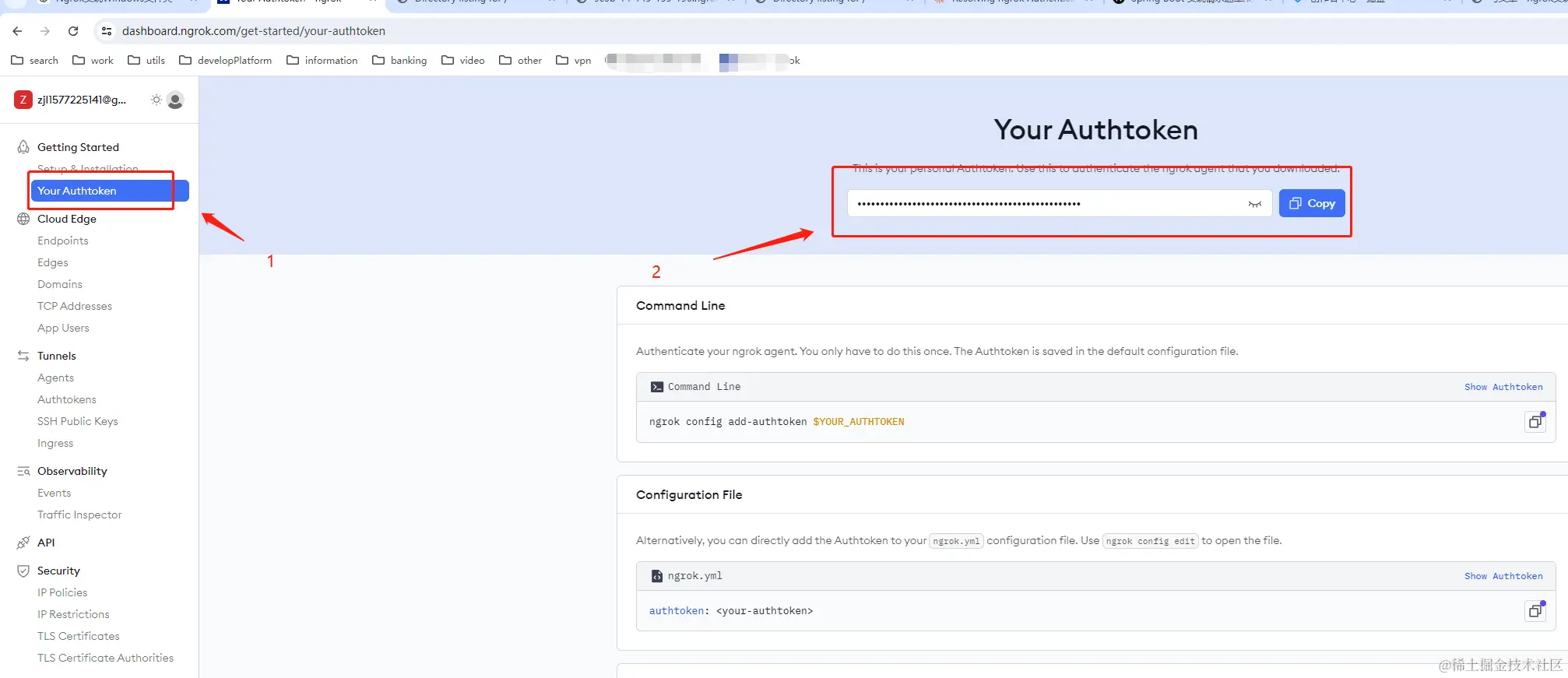The image size is (1568, 678).
Task: Open the video bookmarks folder
Action: (x=463, y=60)
